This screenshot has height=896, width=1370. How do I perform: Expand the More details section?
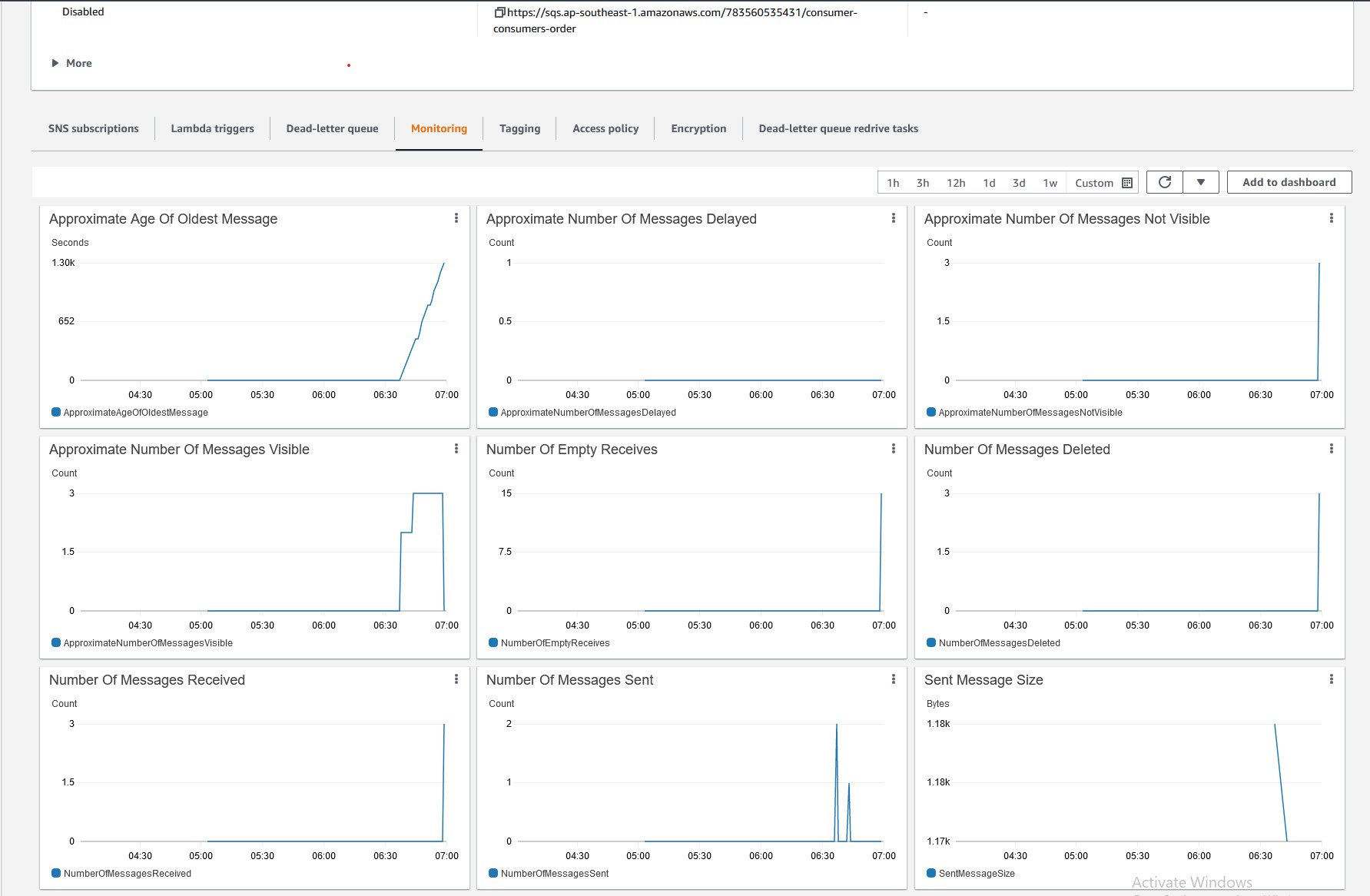point(71,63)
